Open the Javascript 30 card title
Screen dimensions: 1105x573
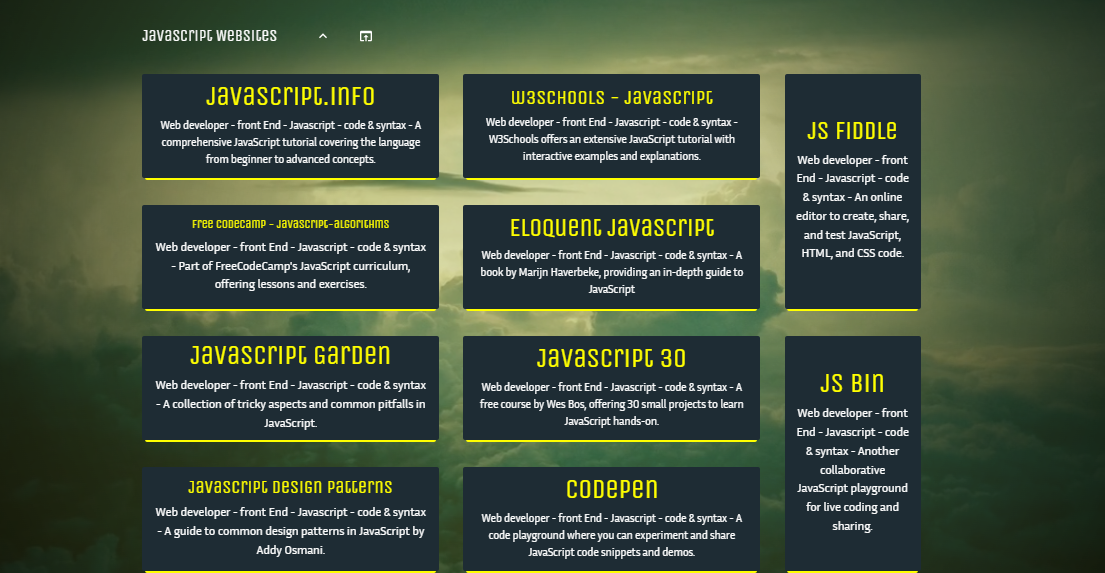(x=612, y=358)
